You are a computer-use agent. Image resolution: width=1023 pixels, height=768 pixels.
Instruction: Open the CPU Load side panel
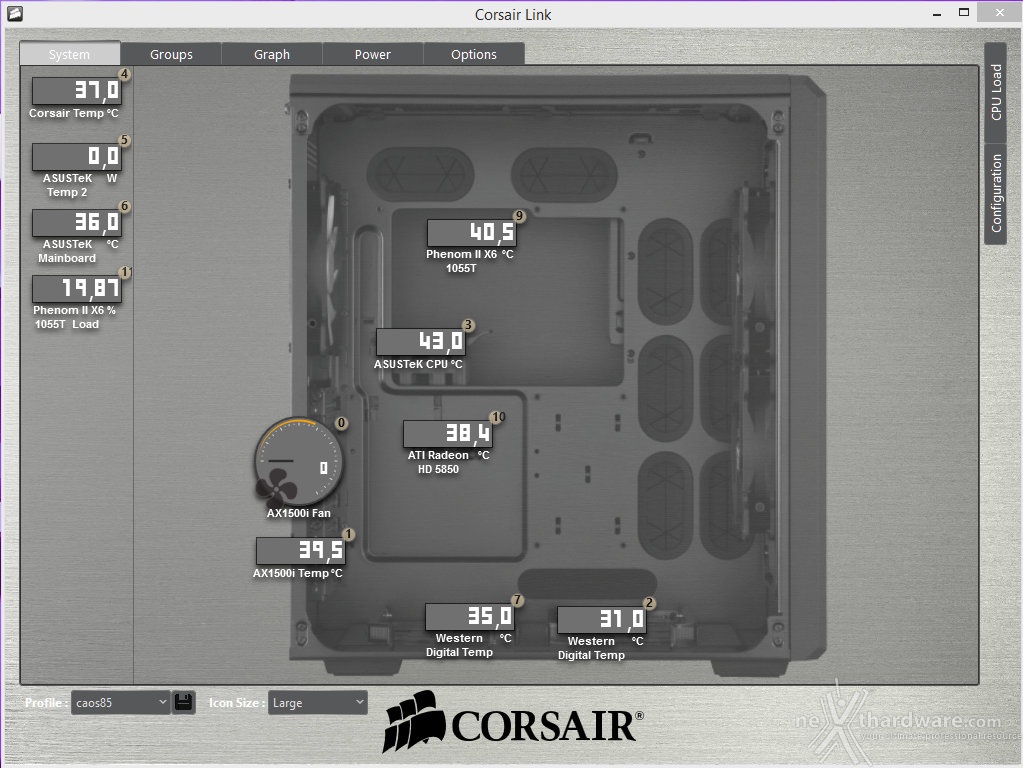click(996, 93)
